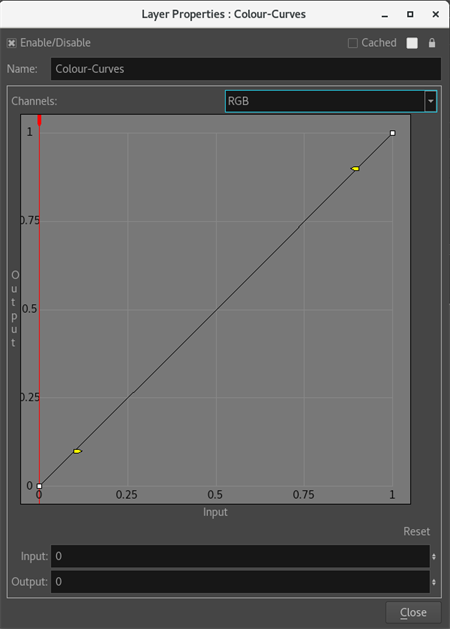Click the white curve point at top right
450x629 pixels.
[x=393, y=133]
